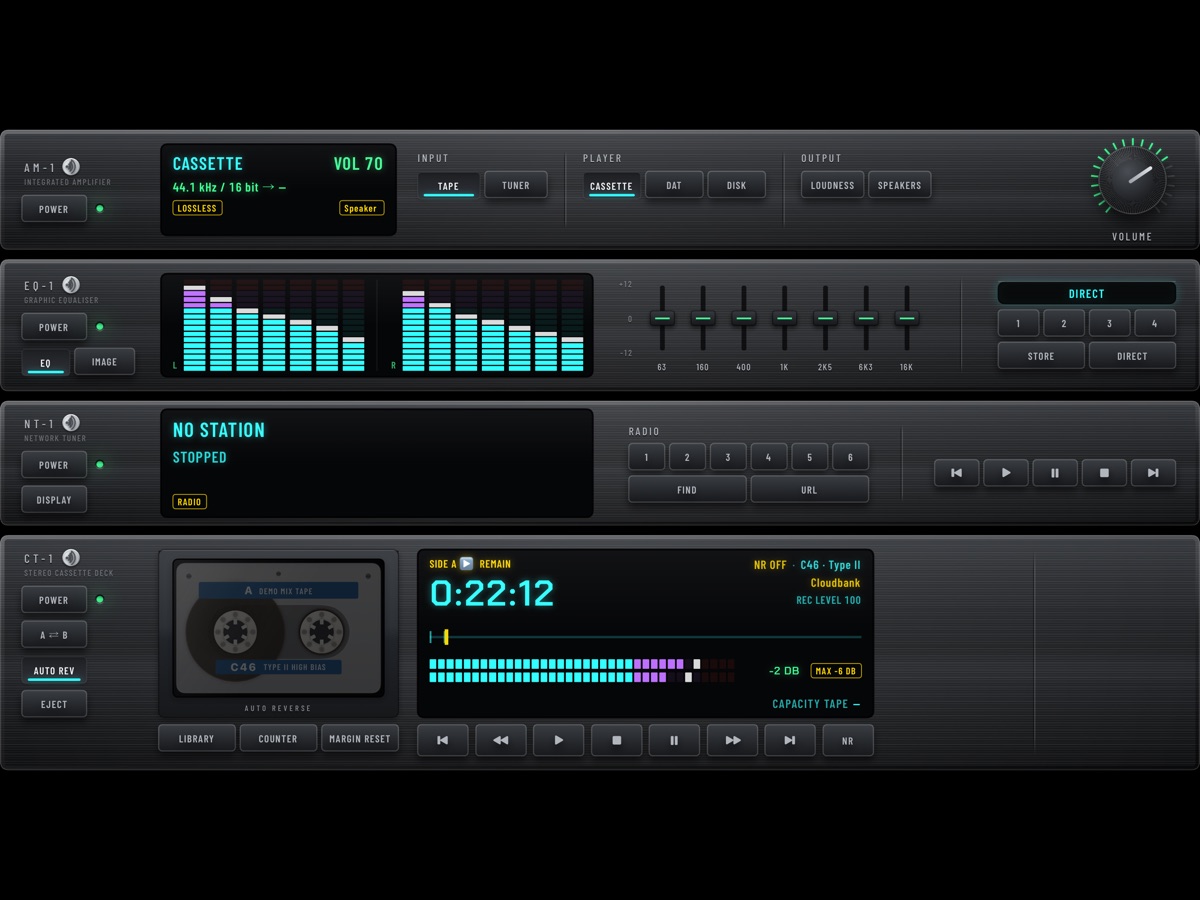
Task: Eject the cassette tape
Action: coord(54,704)
